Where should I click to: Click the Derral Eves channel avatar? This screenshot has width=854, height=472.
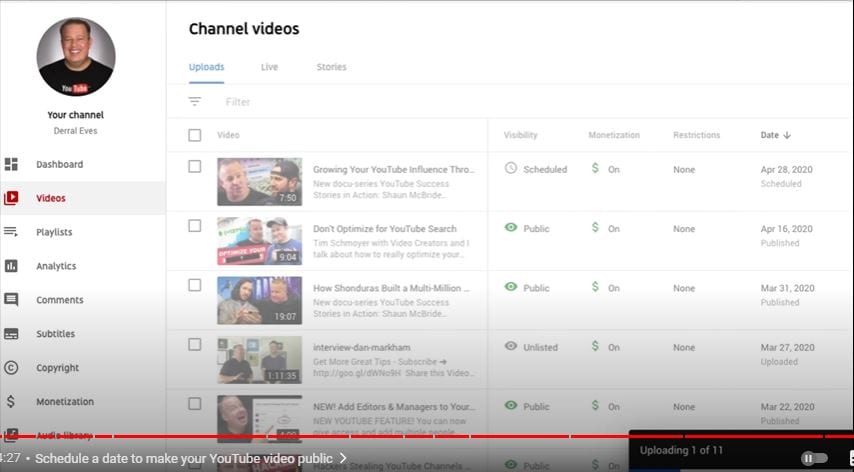pos(76,57)
